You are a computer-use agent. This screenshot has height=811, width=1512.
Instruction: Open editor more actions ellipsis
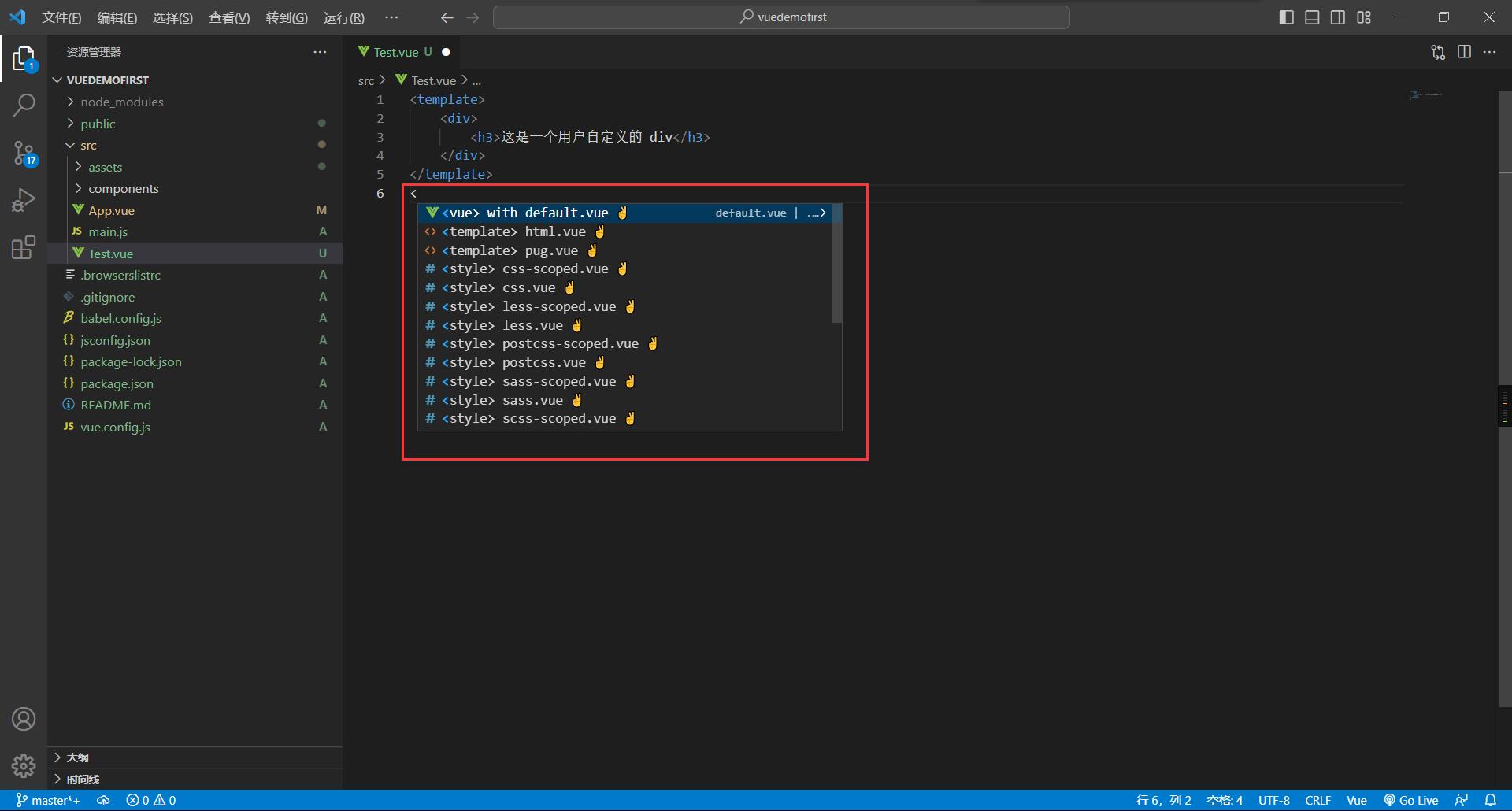[x=1489, y=52]
